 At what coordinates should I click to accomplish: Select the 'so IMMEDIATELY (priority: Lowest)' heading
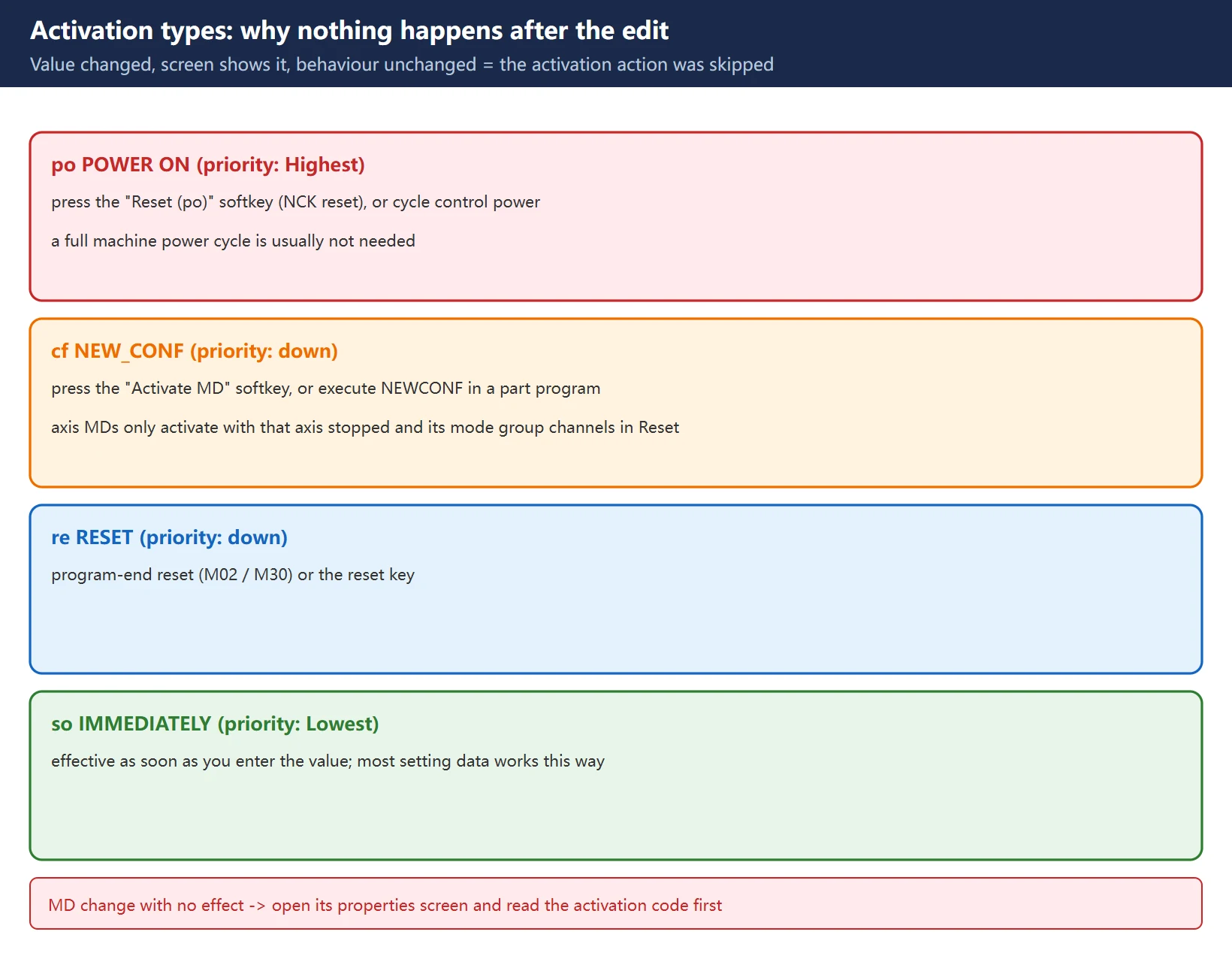pyautogui.click(x=215, y=724)
